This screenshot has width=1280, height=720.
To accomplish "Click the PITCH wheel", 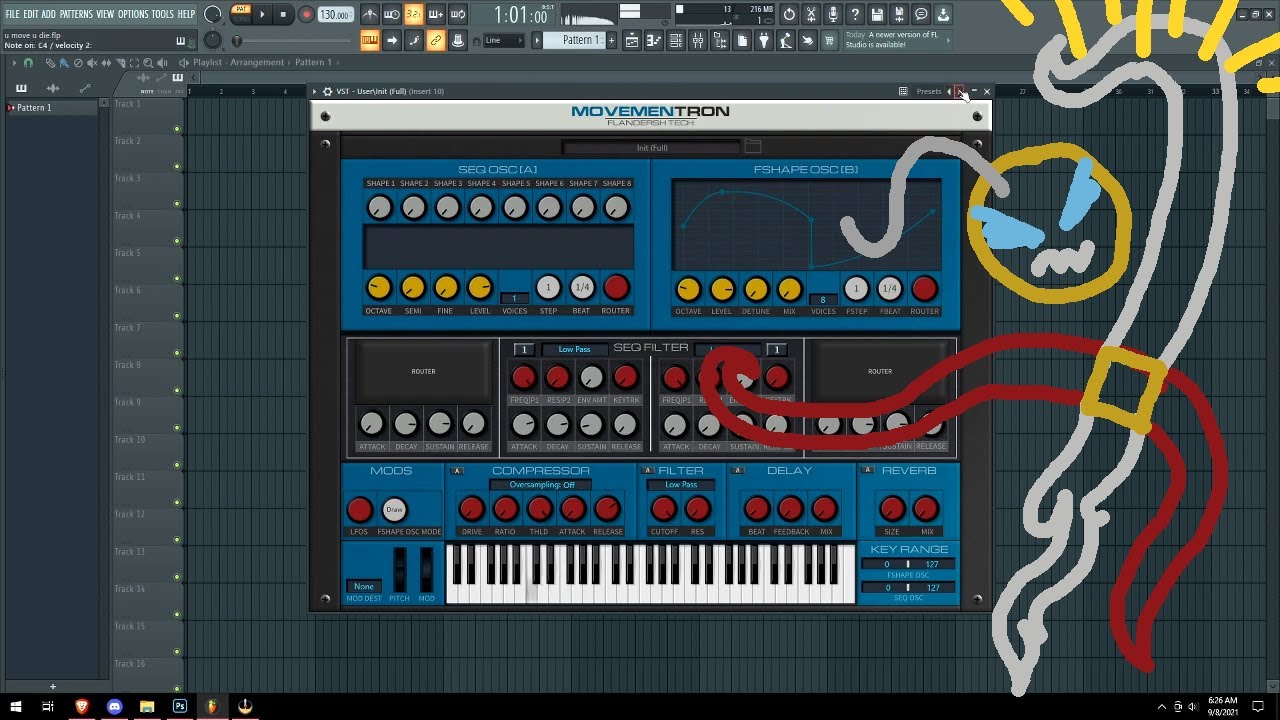I will (400, 570).
